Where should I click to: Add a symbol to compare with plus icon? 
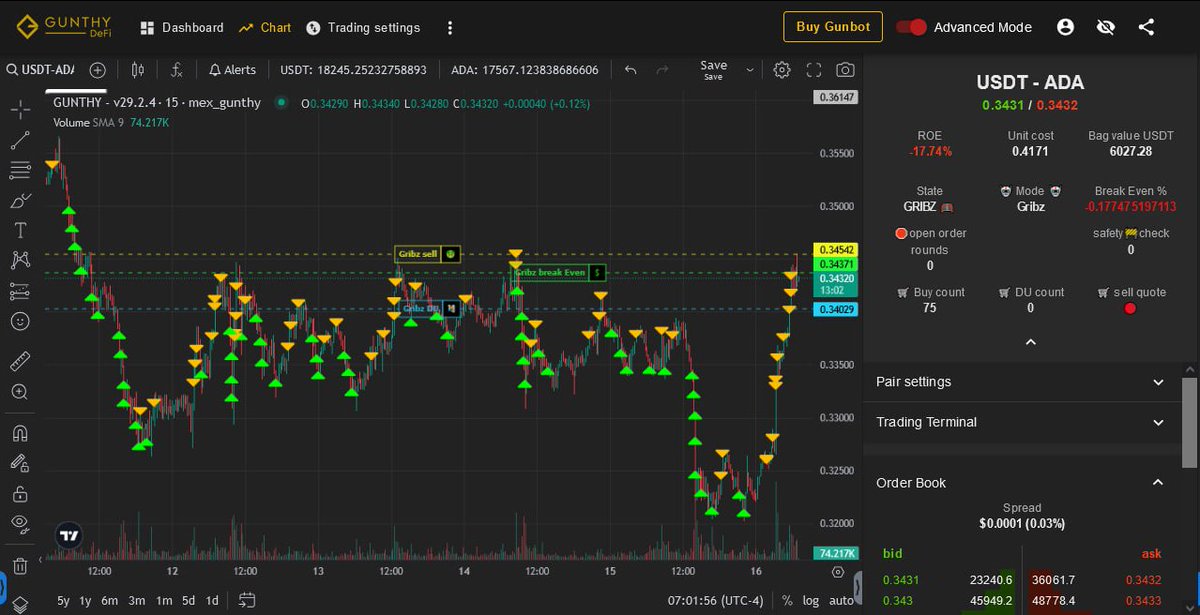[97, 70]
